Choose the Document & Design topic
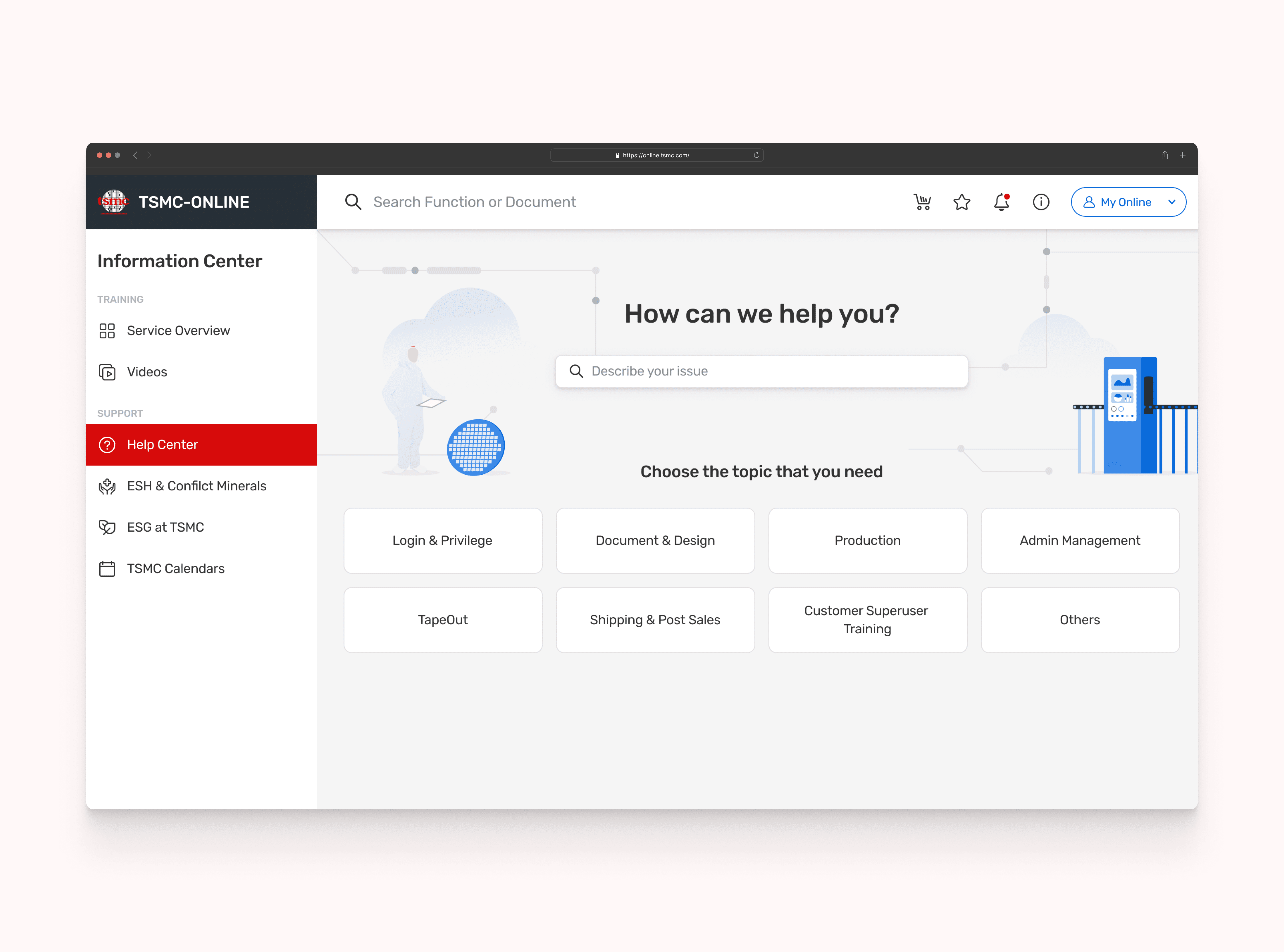Screen dimensions: 1284x952 (x=655, y=540)
